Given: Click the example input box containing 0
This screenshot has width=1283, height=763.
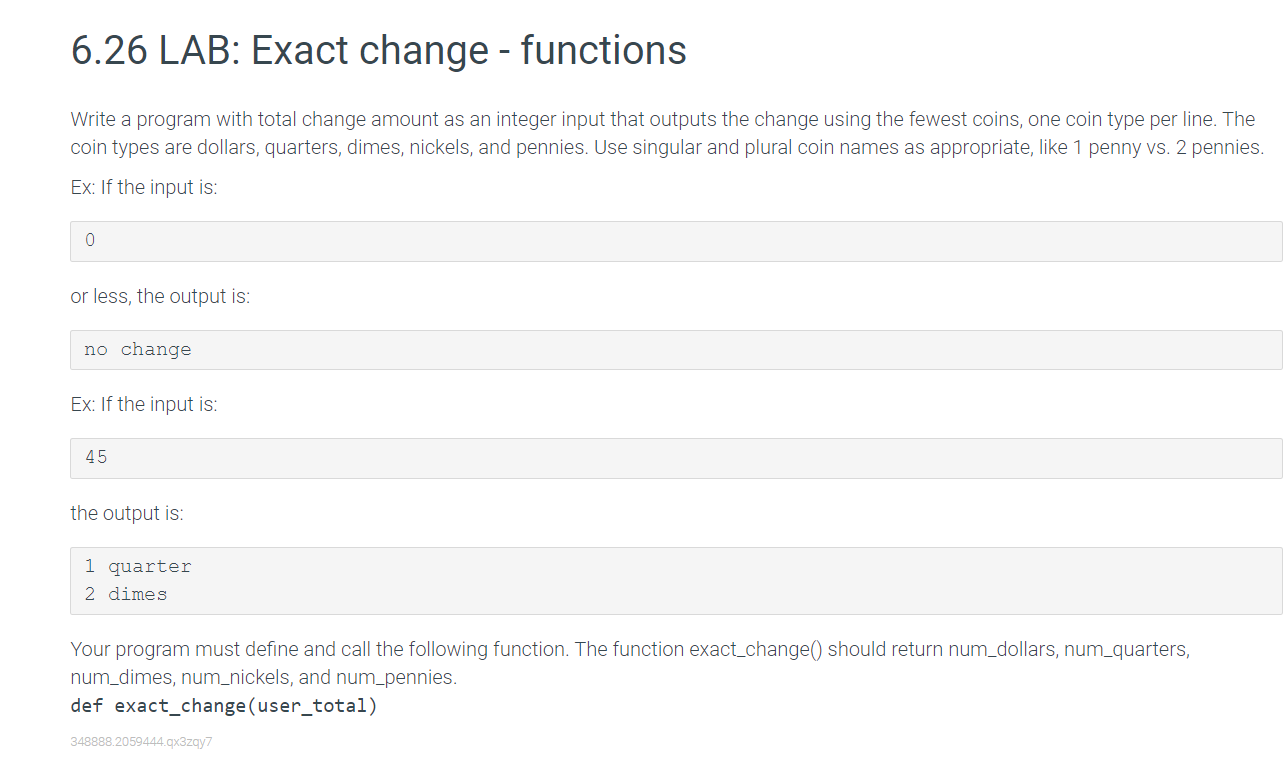Looking at the screenshot, I should point(676,241).
